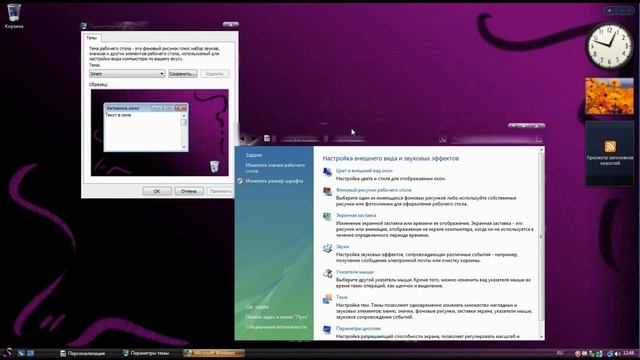The image size is (640, 360).
Task: Click the mouse pointers icon in Personalization
Action: pos(327,273)
